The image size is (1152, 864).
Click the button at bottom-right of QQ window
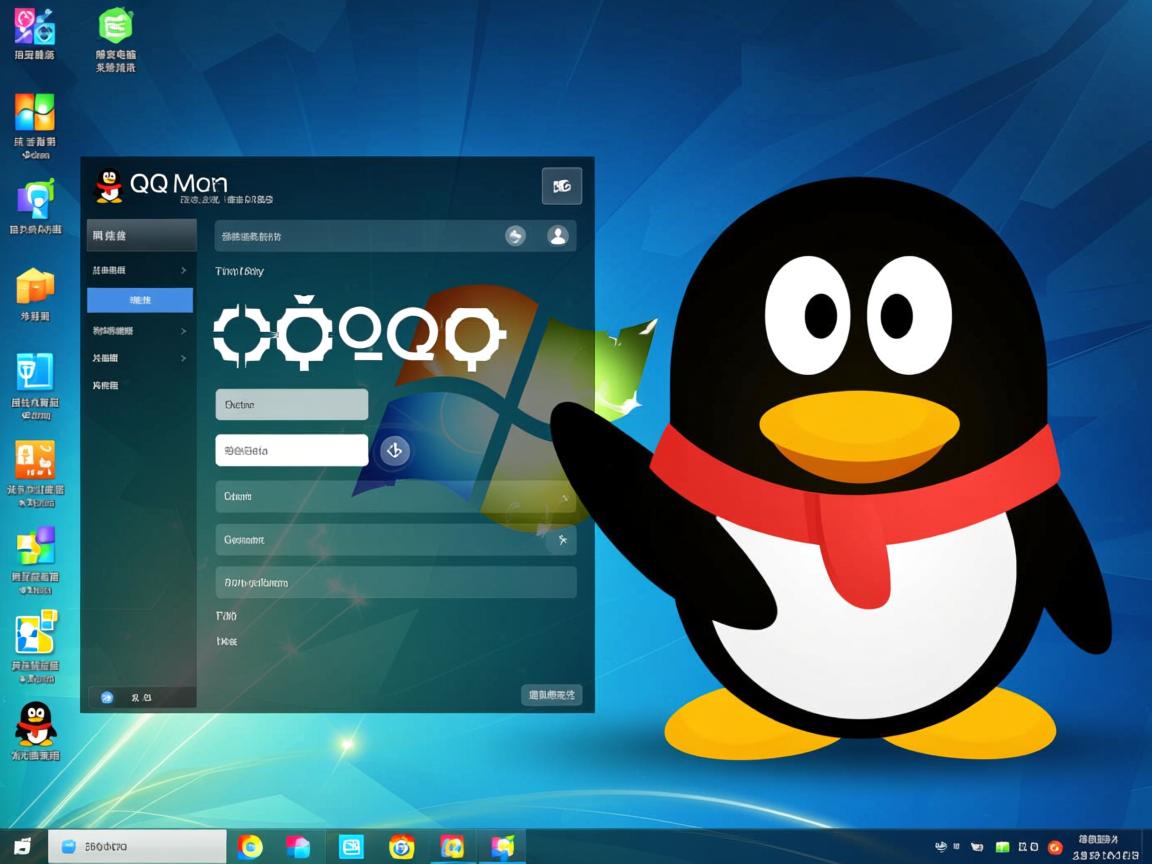551,695
